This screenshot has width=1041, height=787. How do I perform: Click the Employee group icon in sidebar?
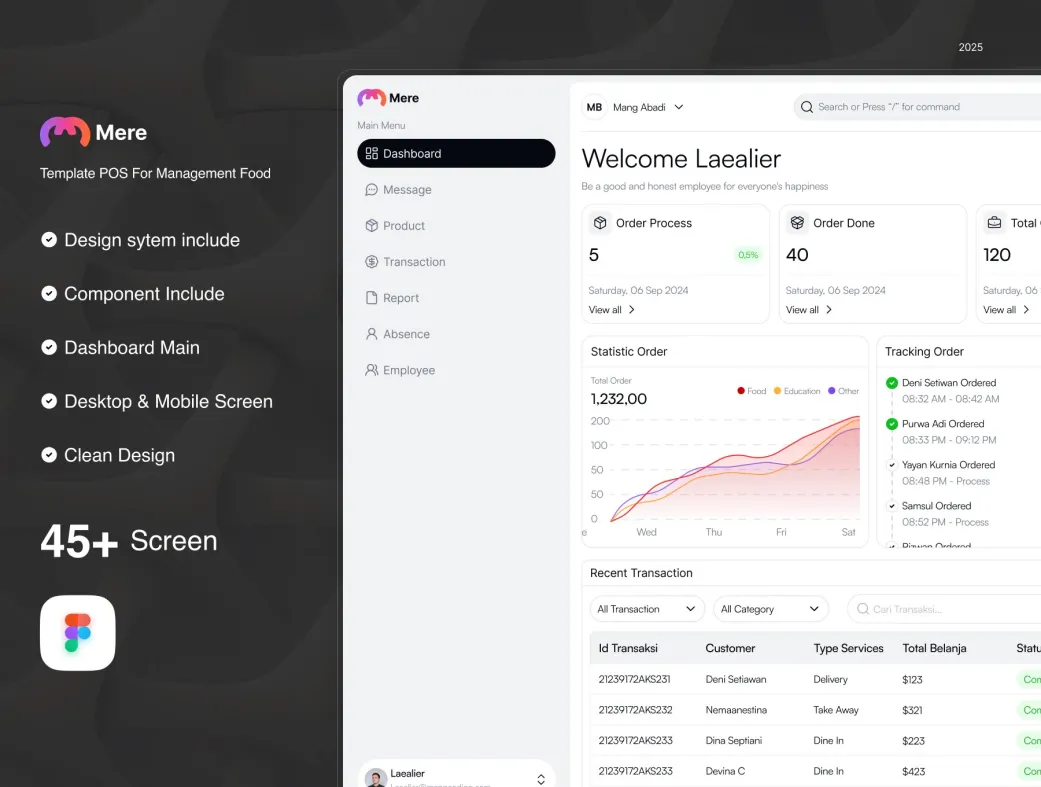click(371, 370)
